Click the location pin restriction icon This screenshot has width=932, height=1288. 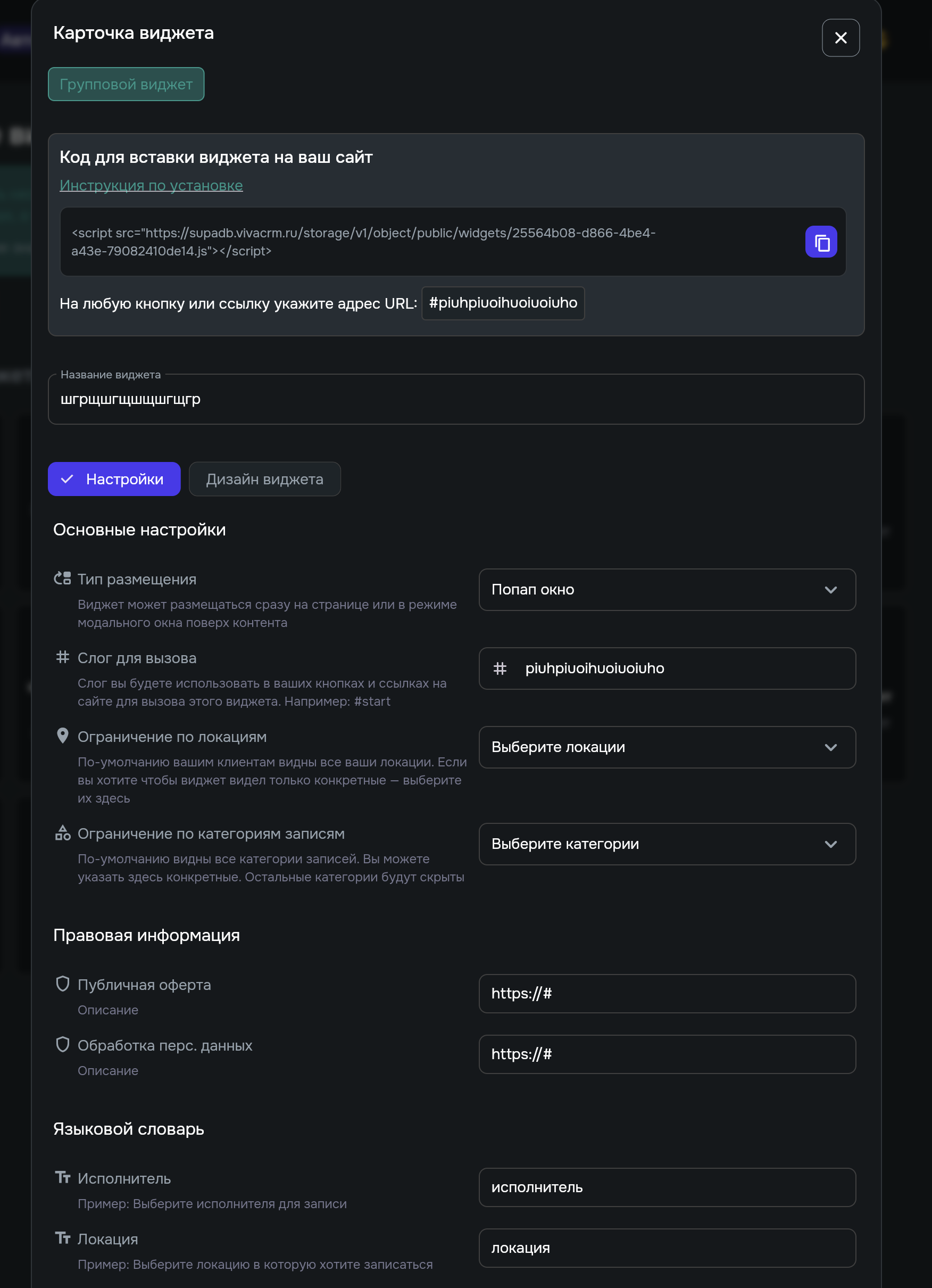coord(62,736)
